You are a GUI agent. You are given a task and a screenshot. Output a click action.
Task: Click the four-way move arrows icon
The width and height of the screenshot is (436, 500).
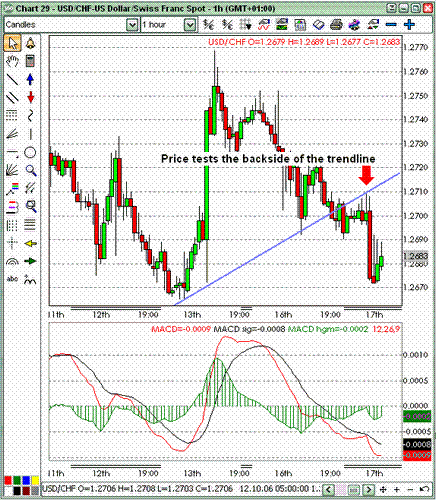coord(383,489)
